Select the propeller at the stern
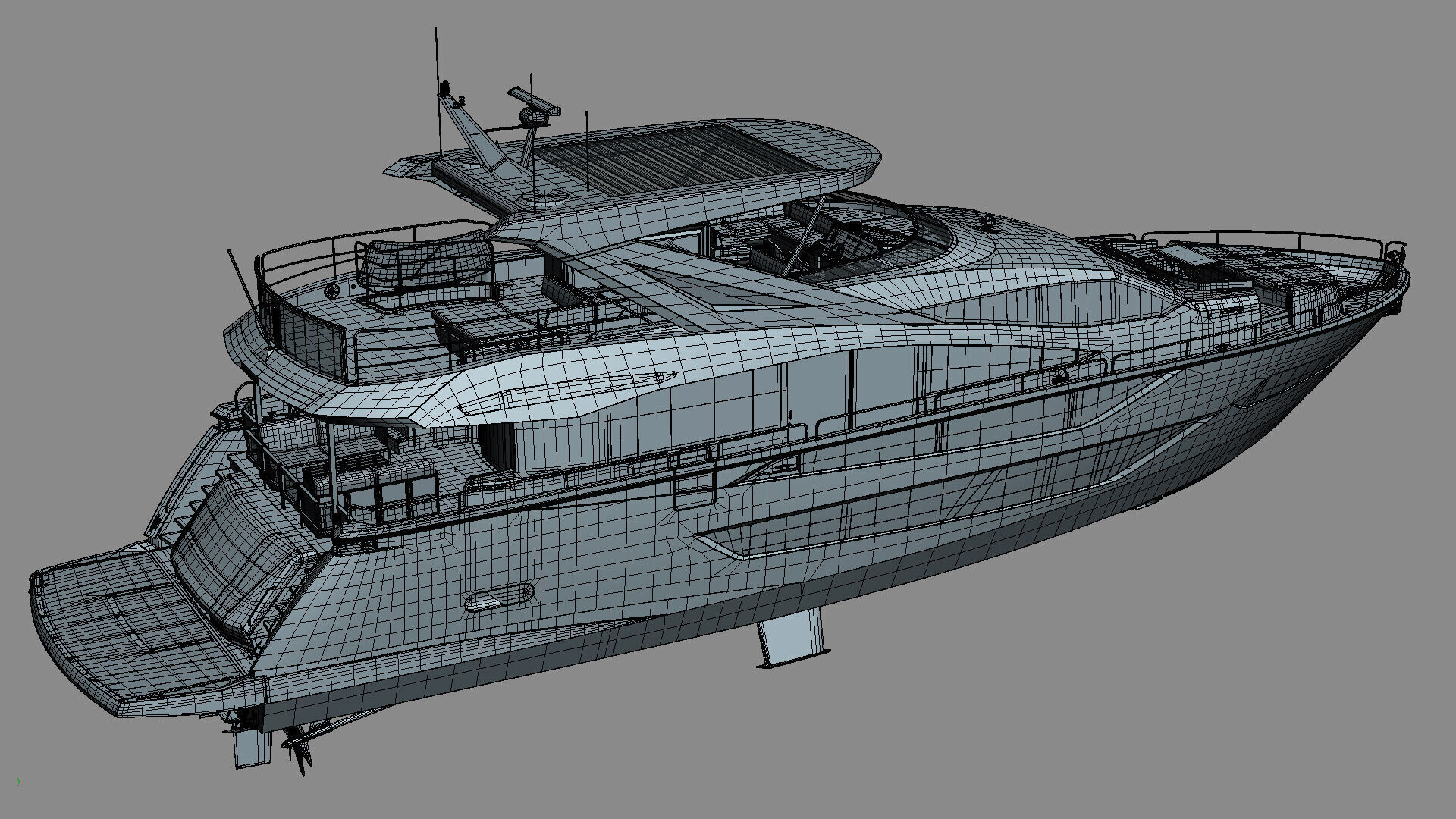This screenshot has width=1456, height=819. [x=299, y=746]
